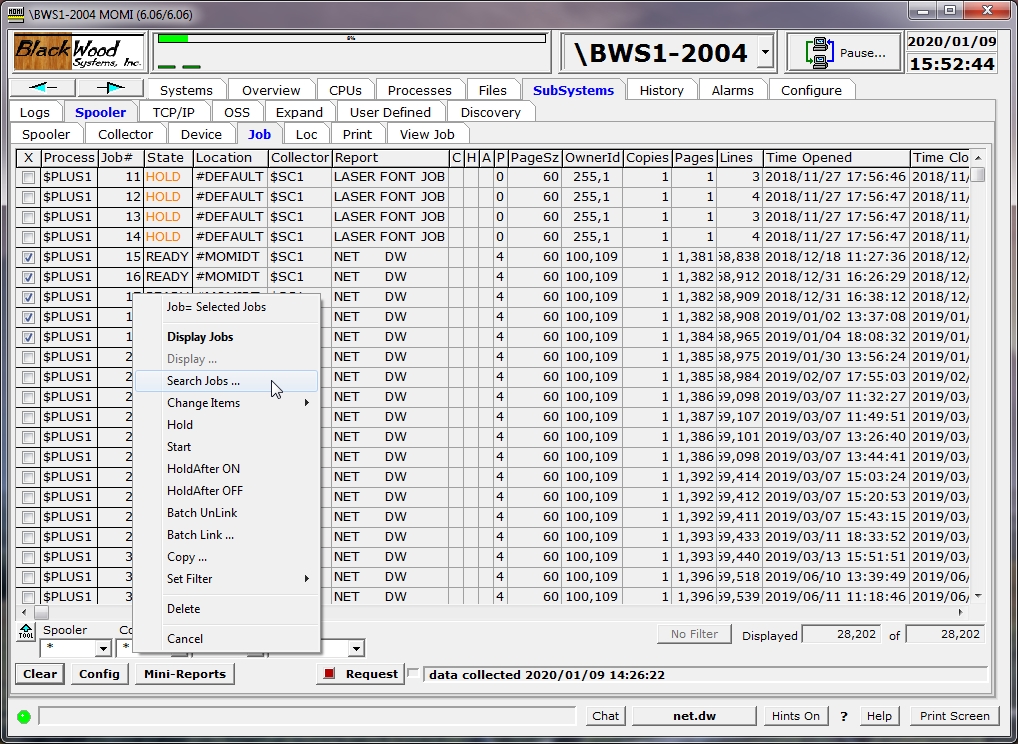Click the horizontal scrollbar thumb in job table

[x=41, y=612]
